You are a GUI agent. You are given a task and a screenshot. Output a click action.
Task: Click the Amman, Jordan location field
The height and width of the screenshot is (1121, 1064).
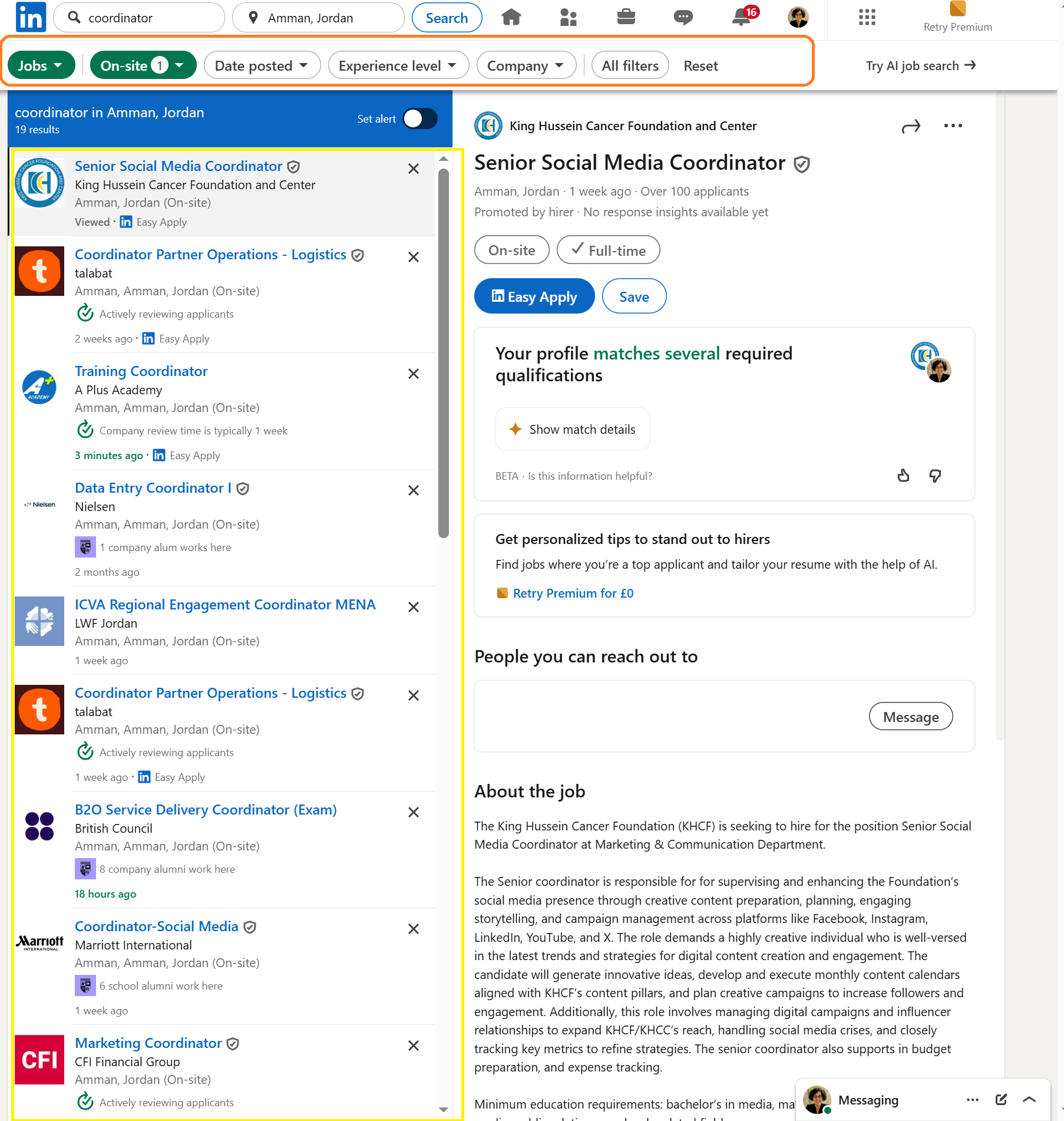point(318,18)
